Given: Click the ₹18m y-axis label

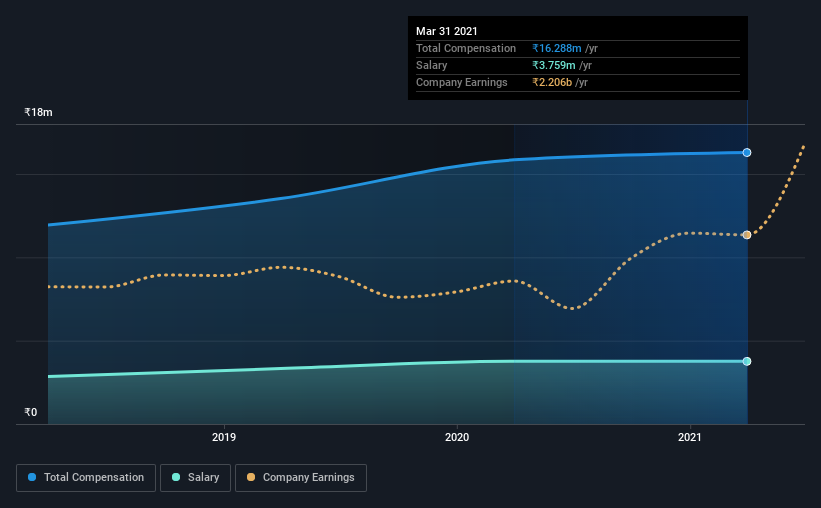Looking at the screenshot, I should coord(38,112).
